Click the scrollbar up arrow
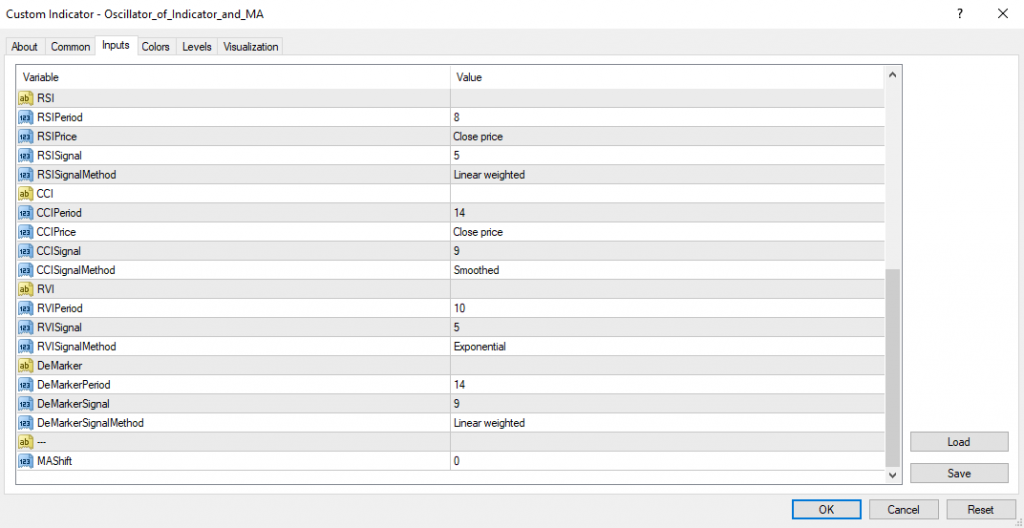The width and height of the screenshot is (1024, 528). pos(893,76)
